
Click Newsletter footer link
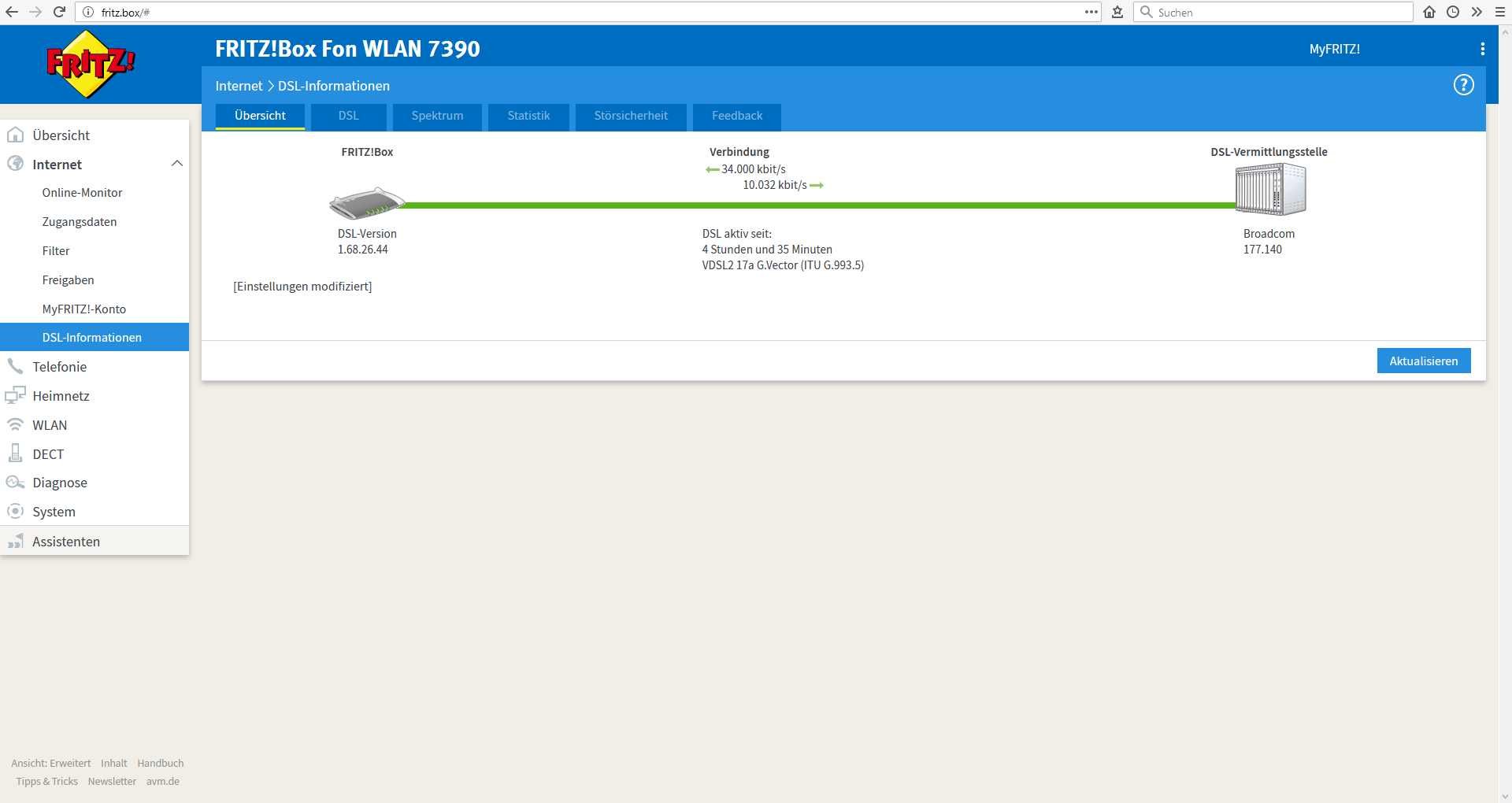point(112,781)
